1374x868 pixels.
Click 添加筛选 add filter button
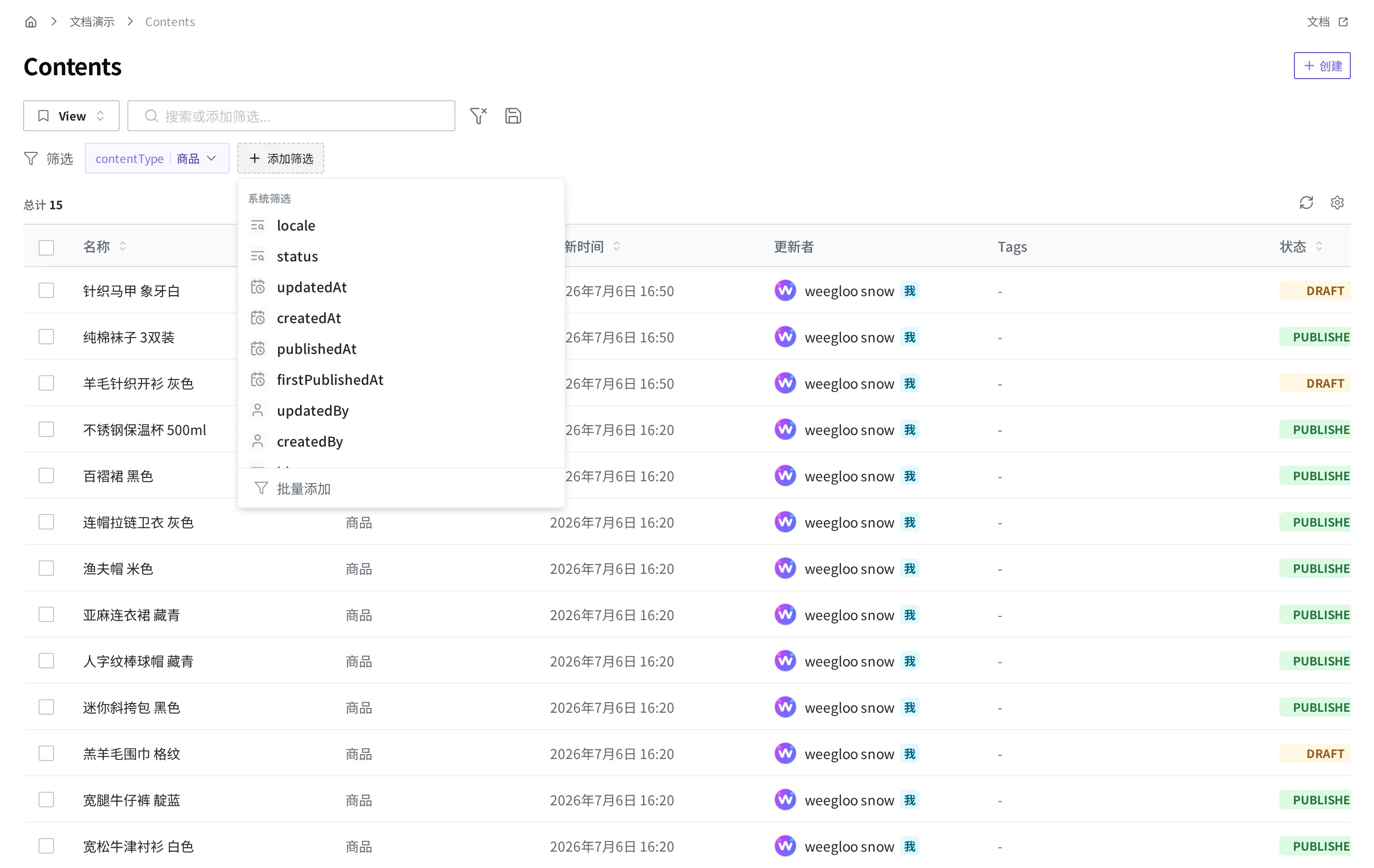coord(281,158)
